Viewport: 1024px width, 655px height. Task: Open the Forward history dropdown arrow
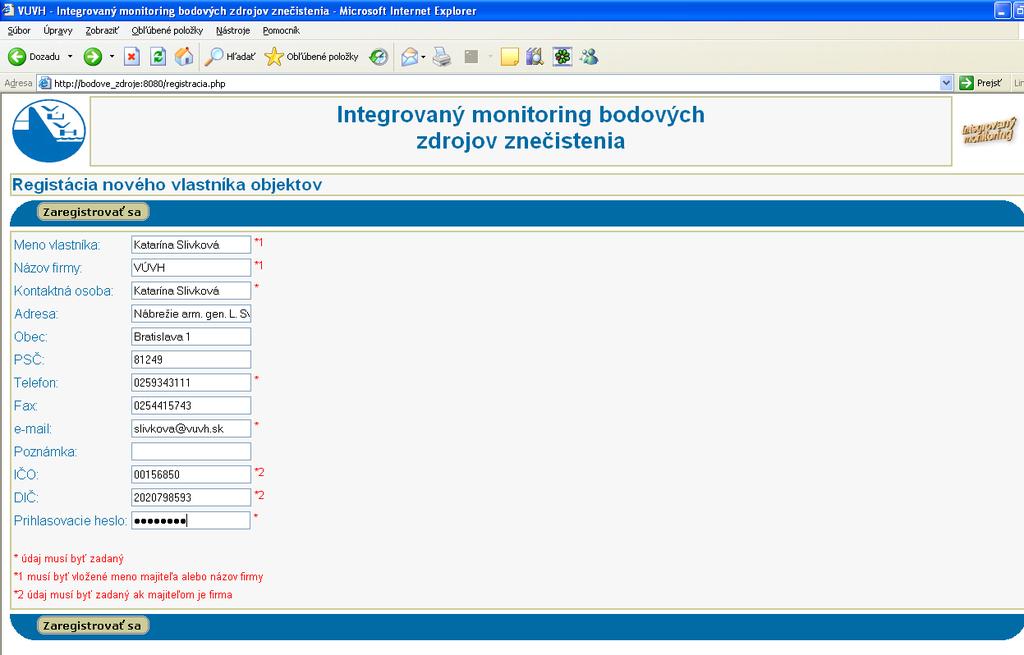[112, 57]
